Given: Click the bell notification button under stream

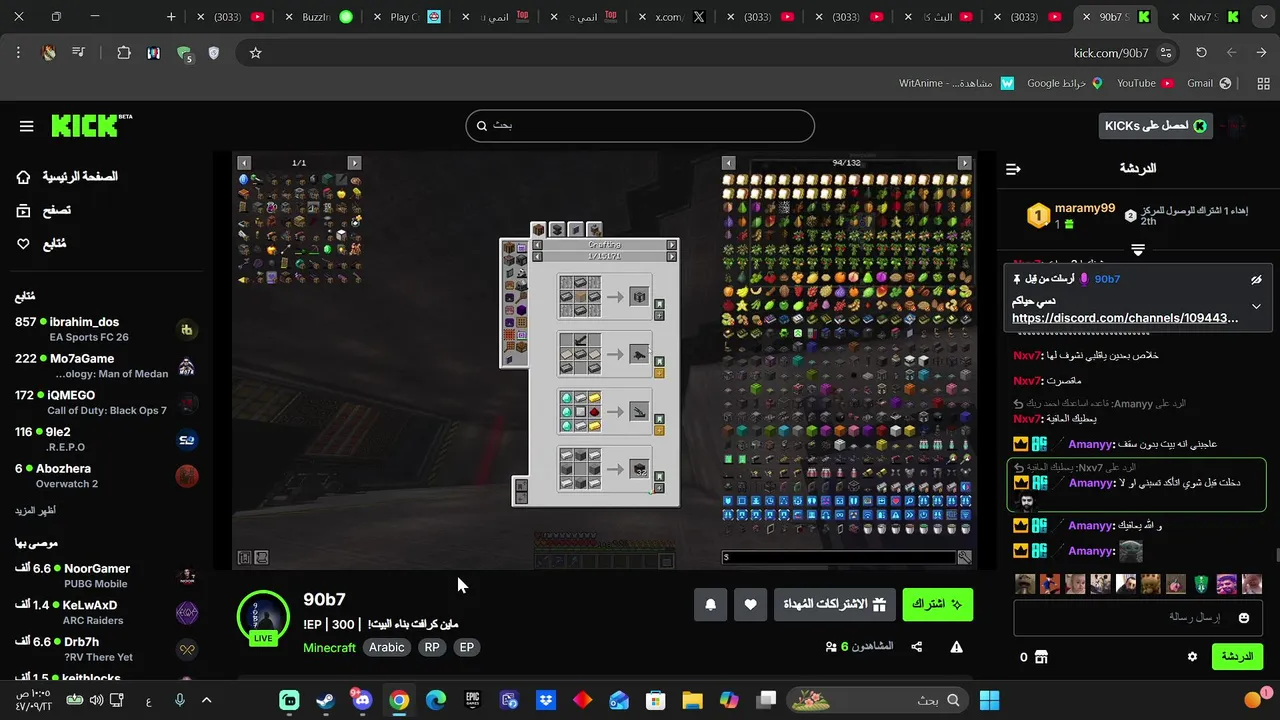Looking at the screenshot, I should pos(711,604).
